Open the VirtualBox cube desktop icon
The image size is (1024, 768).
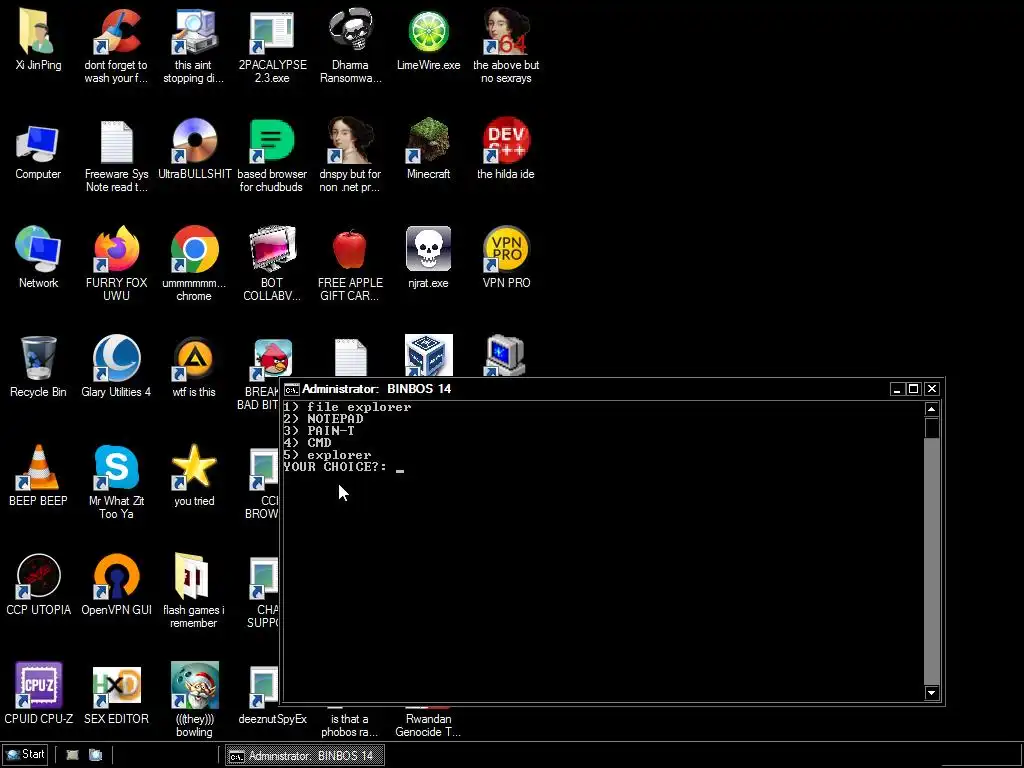tap(428, 355)
